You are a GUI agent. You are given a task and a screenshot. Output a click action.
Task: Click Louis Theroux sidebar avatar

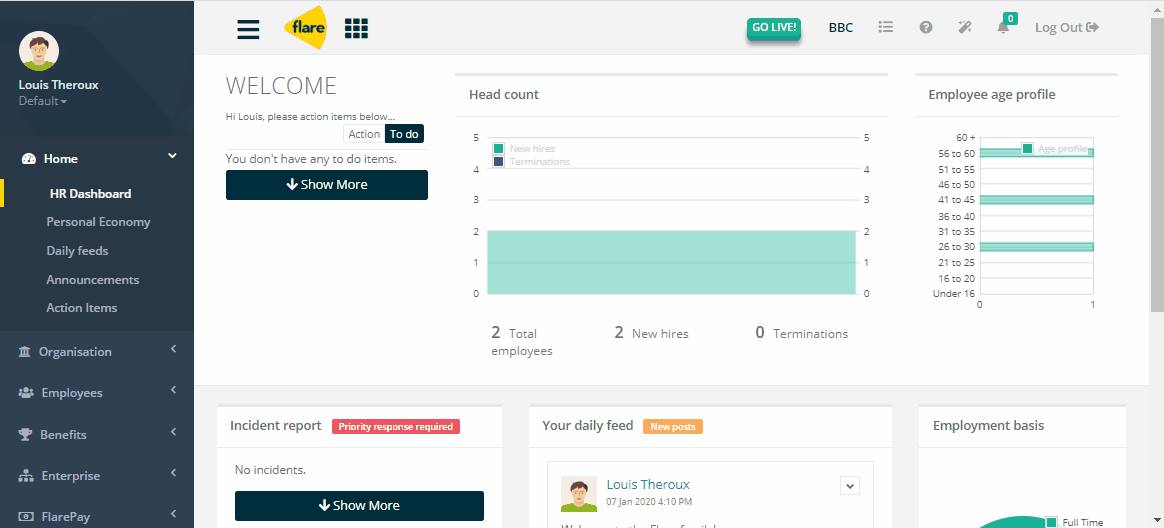click(x=39, y=51)
